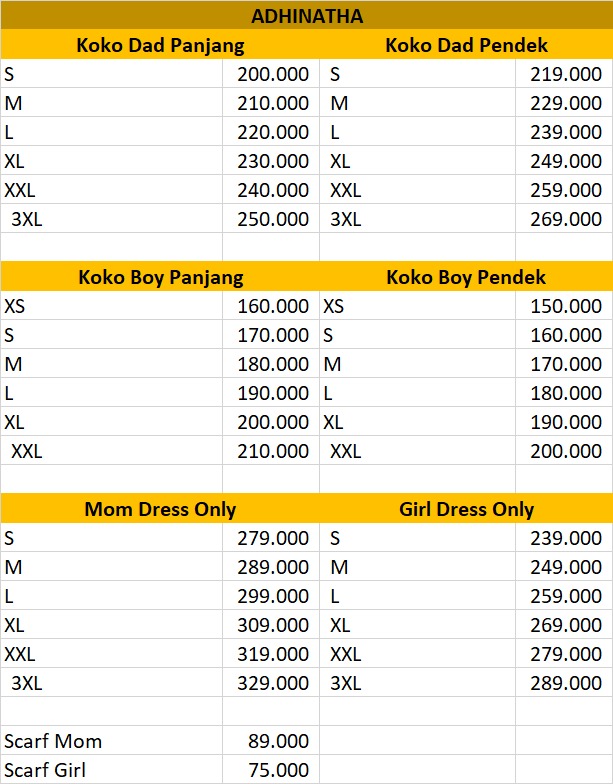Click the 150.000 price for Boy Pendek XS
This screenshot has width=613, height=784.
[x=564, y=306]
